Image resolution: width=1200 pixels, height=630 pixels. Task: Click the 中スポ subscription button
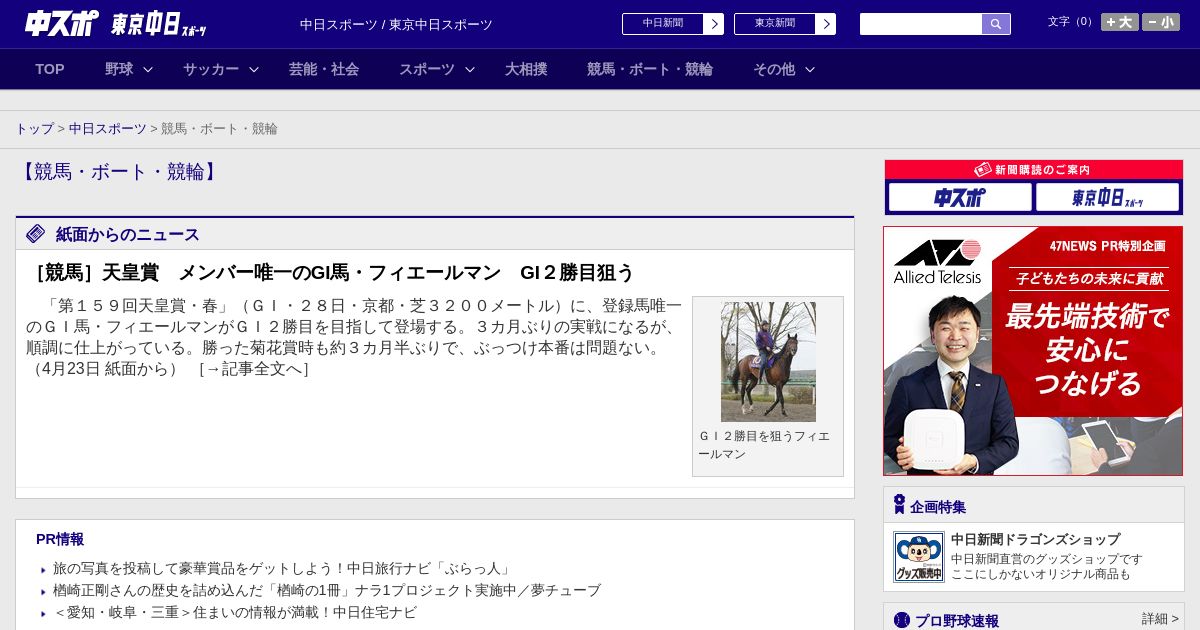[x=960, y=197]
